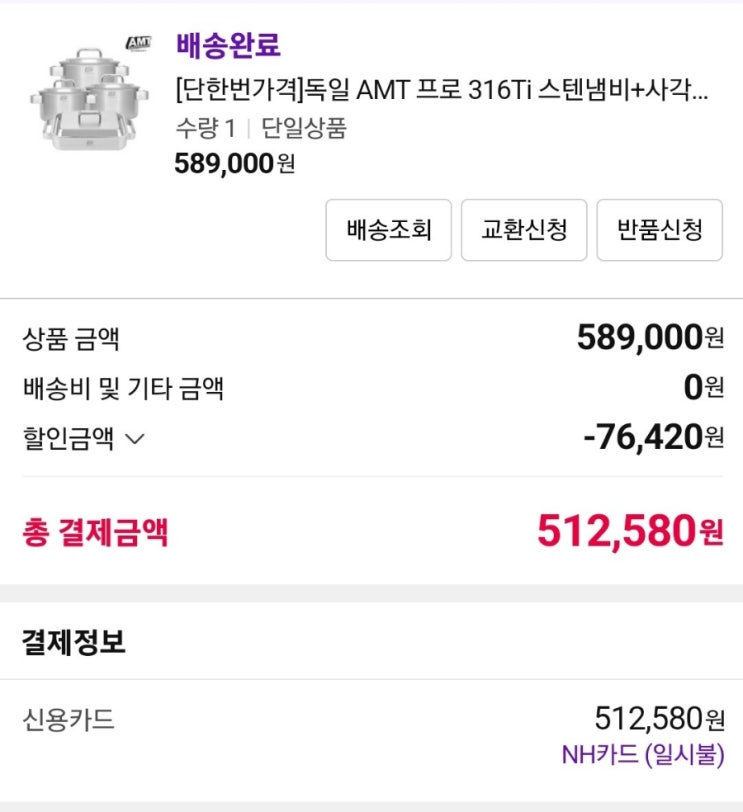The width and height of the screenshot is (743, 812).
Task: Click the 589,000원 value beside 상품 금액
Action: click(650, 338)
